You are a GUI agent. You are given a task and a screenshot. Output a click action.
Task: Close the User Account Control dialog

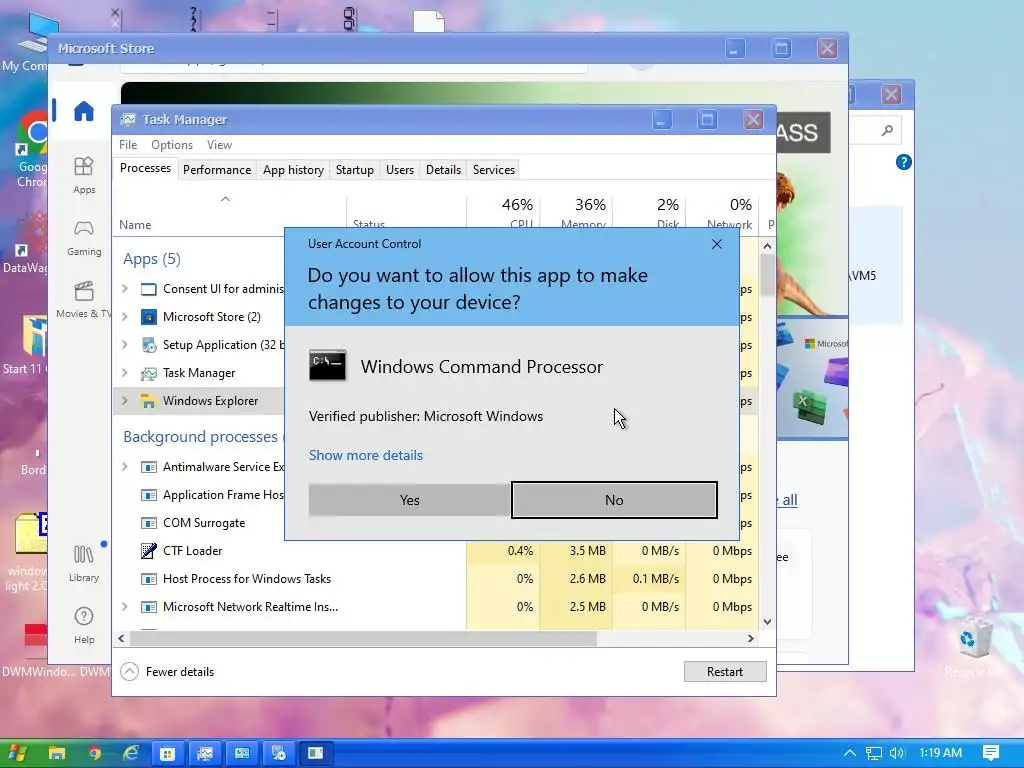pos(716,244)
